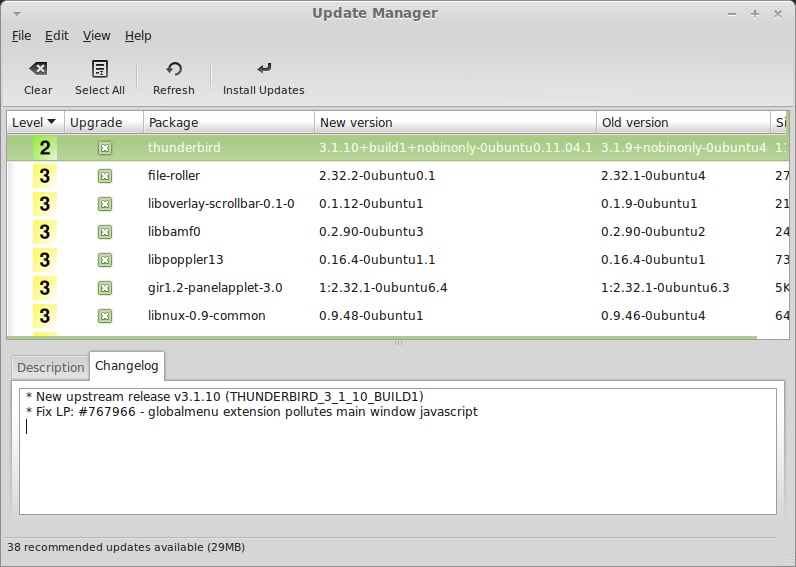Open the View menu

click(x=96, y=36)
